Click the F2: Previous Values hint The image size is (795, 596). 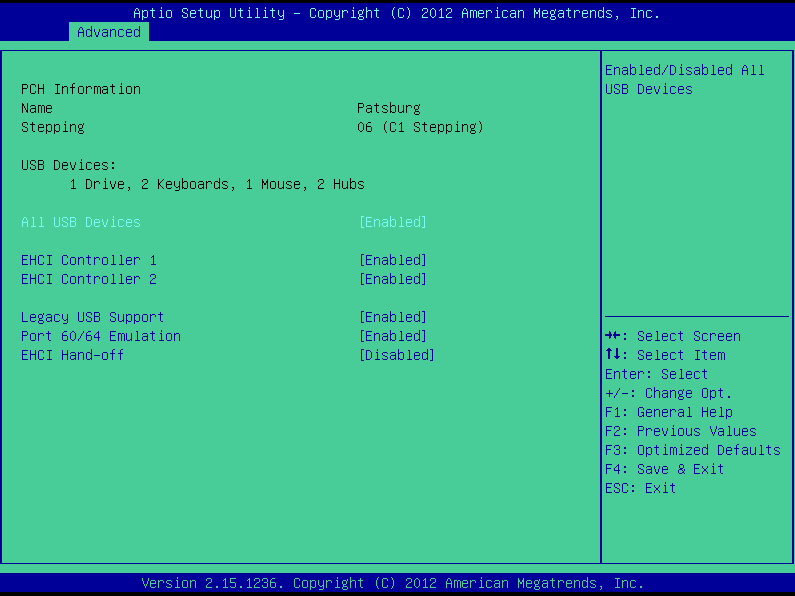680,431
